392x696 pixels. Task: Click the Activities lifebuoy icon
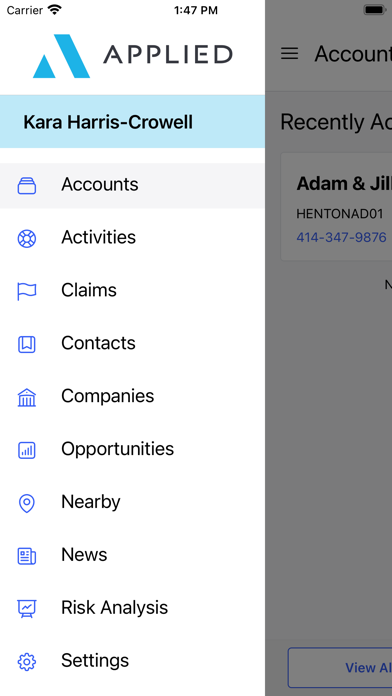click(x=27, y=238)
